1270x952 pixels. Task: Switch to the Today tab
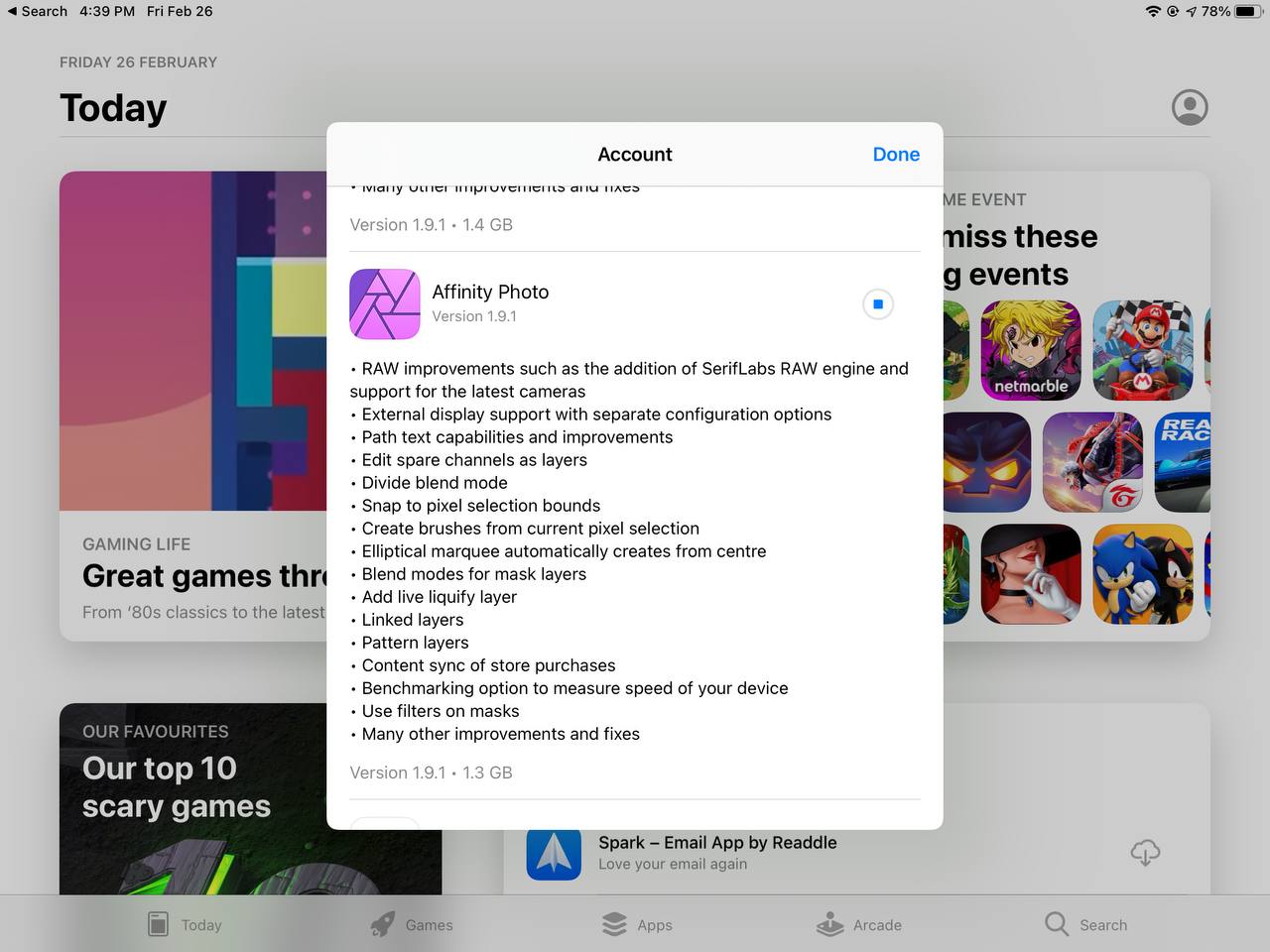185,924
